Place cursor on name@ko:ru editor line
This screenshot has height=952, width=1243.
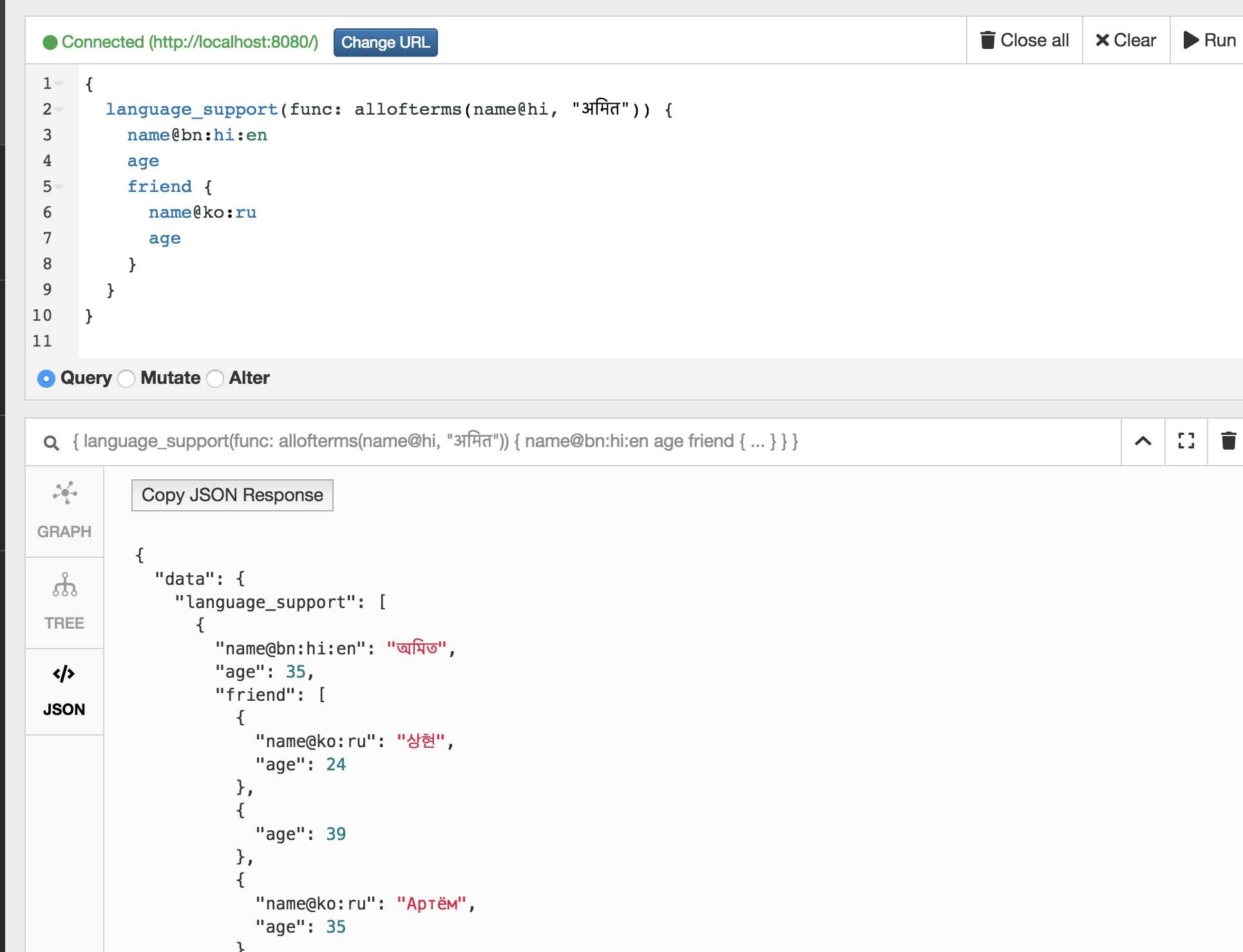203,213
